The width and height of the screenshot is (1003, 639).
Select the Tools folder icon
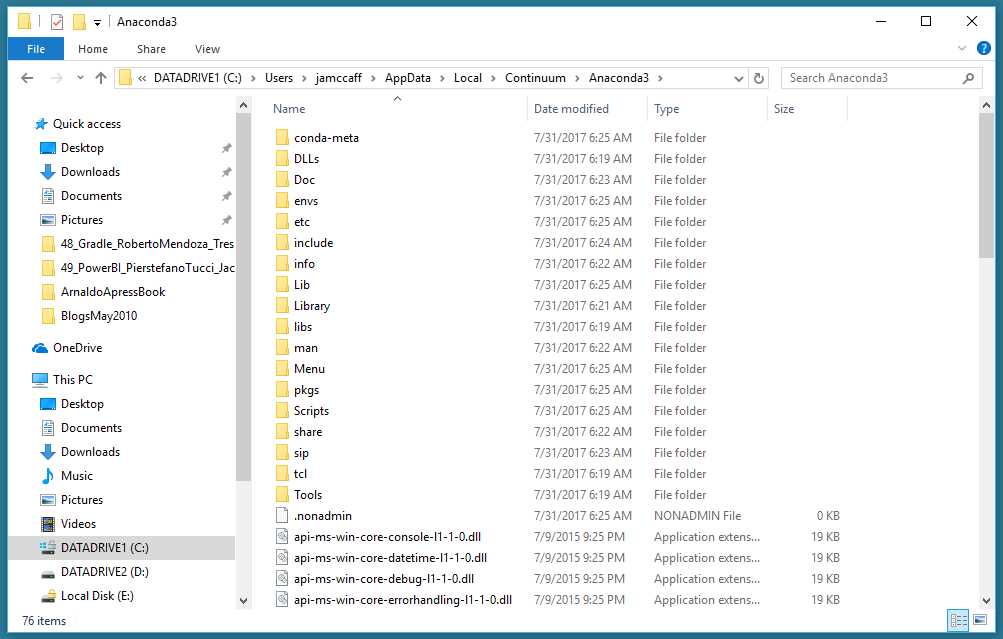click(x=282, y=494)
